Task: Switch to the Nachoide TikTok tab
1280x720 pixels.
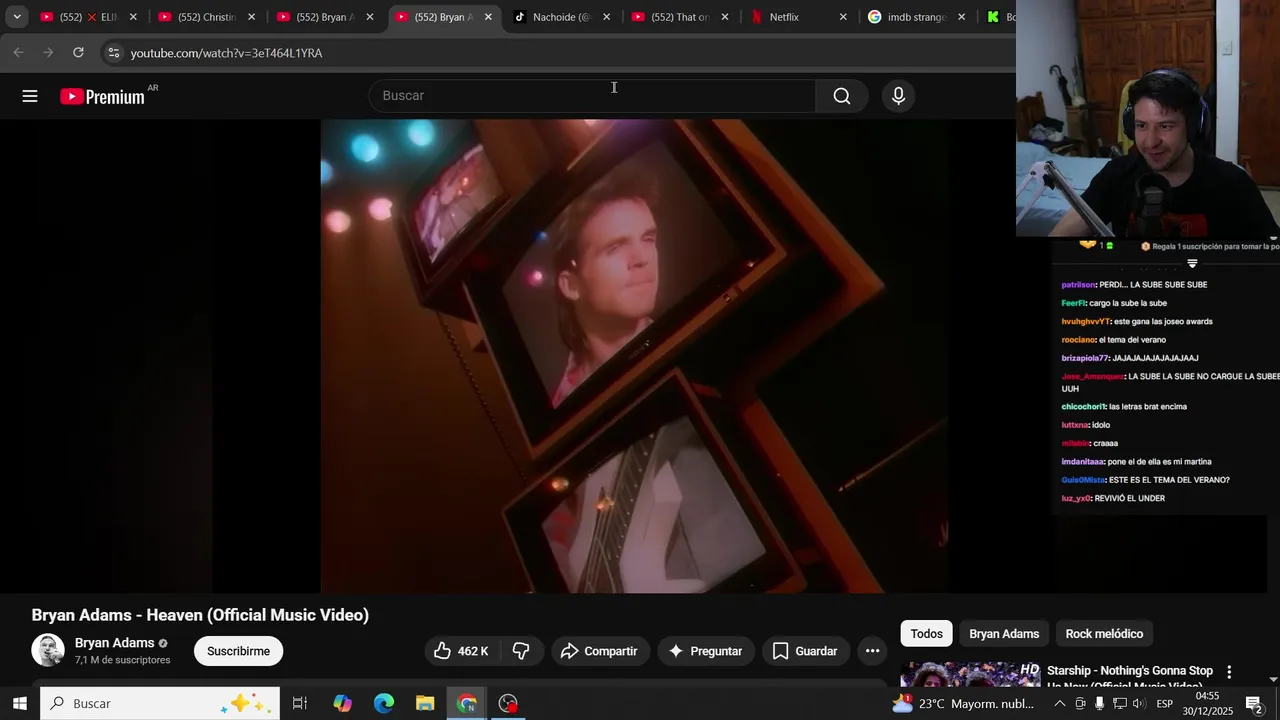Action: [561, 17]
